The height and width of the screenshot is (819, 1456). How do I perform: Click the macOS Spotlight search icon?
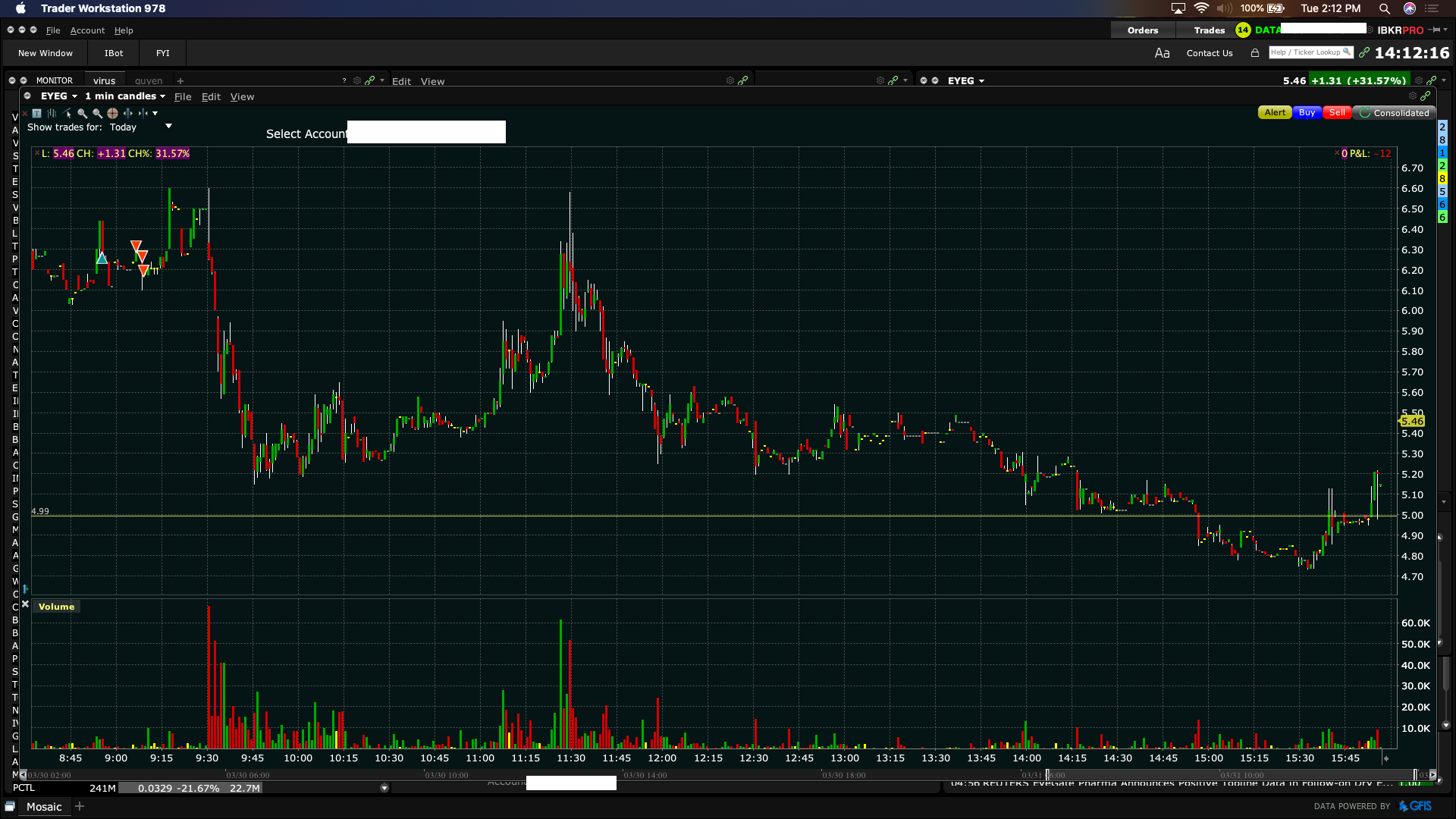click(x=1384, y=8)
